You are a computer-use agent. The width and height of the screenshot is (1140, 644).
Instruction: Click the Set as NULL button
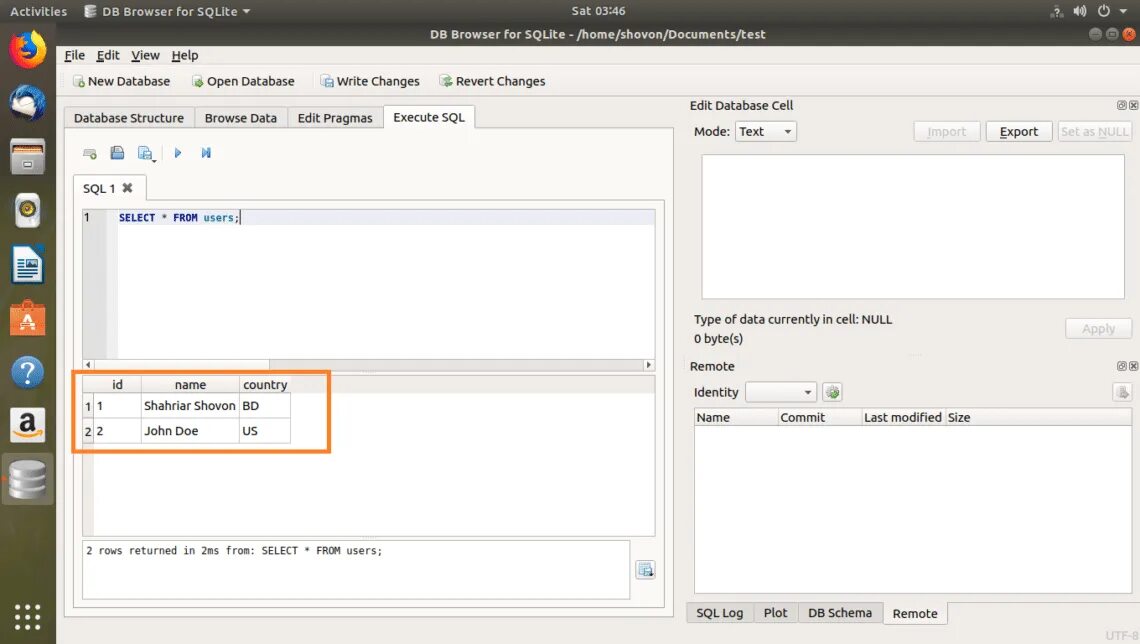(1094, 132)
